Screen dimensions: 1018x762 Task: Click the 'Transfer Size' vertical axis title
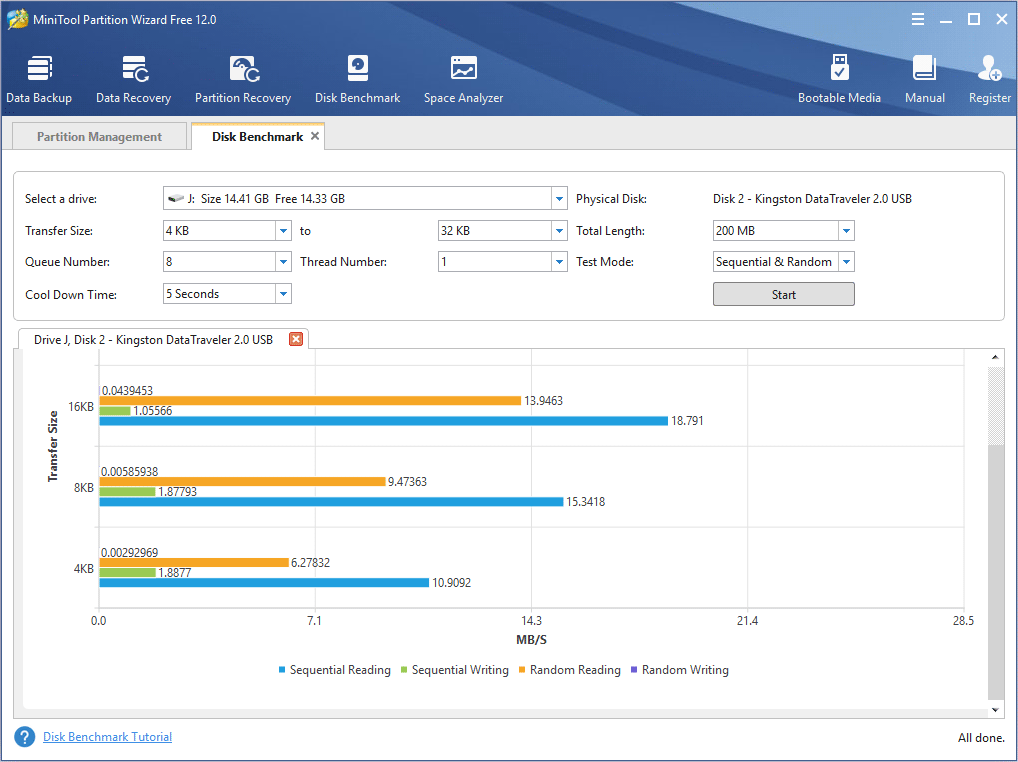(x=53, y=446)
